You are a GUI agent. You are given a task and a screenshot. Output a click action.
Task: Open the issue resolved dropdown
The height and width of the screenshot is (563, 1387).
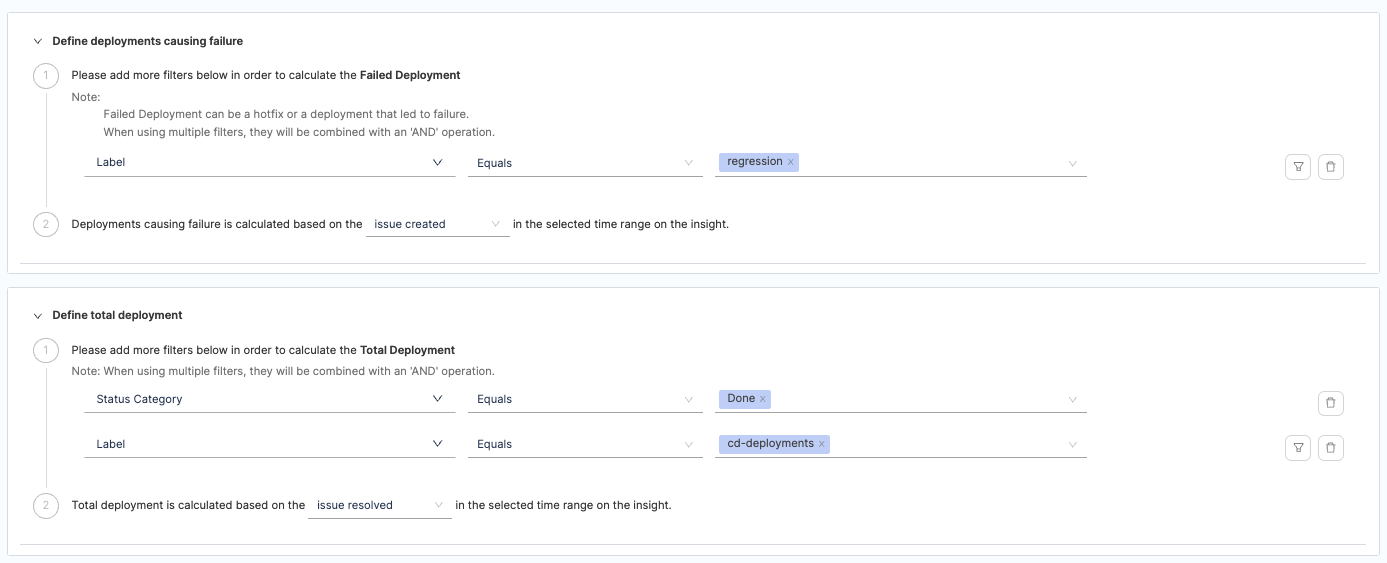(379, 506)
